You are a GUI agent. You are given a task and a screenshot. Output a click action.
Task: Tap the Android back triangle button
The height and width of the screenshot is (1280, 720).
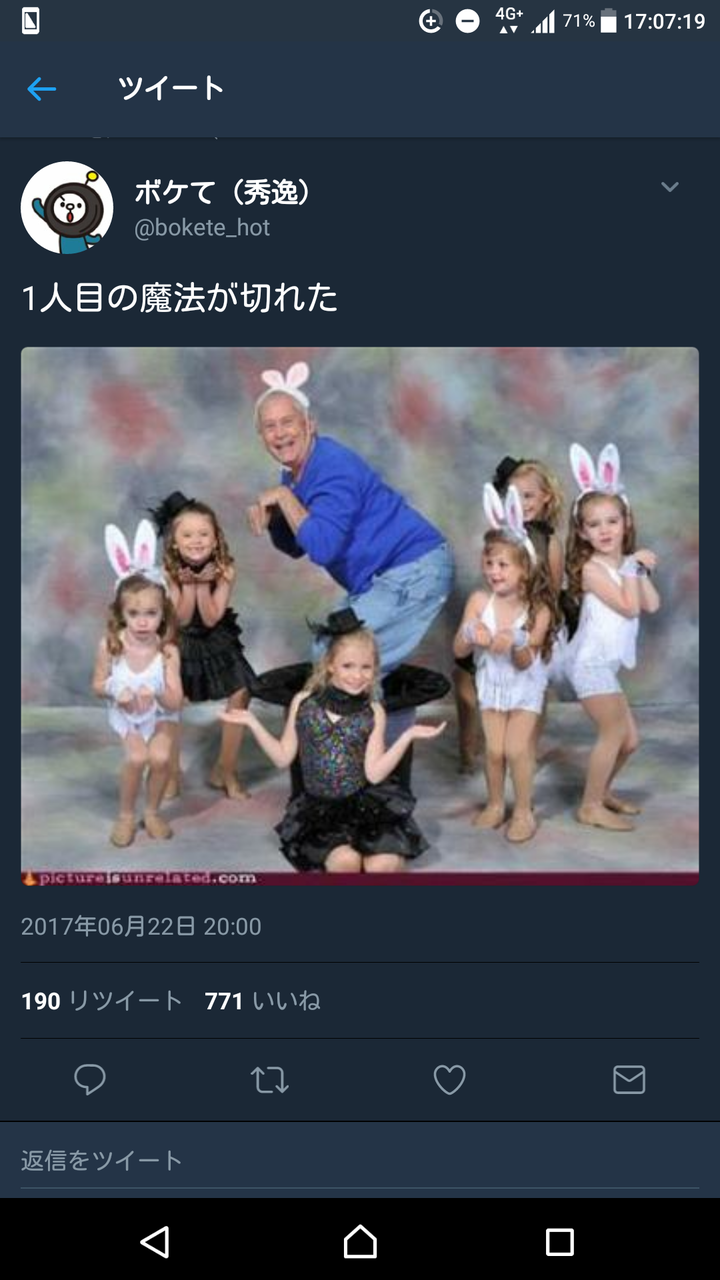click(155, 1241)
